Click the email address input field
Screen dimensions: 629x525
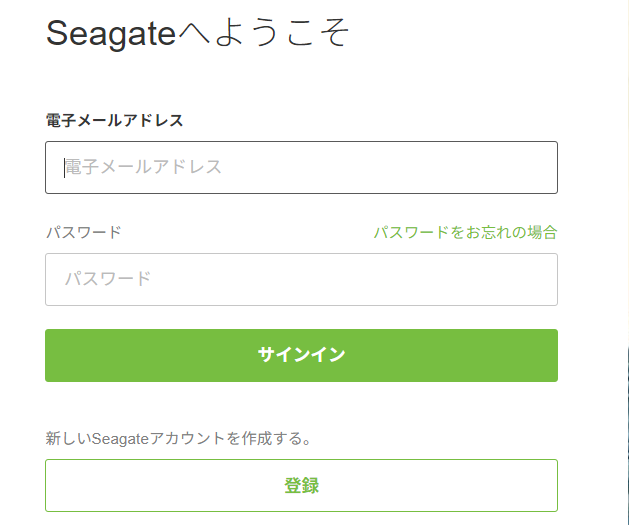pos(301,167)
